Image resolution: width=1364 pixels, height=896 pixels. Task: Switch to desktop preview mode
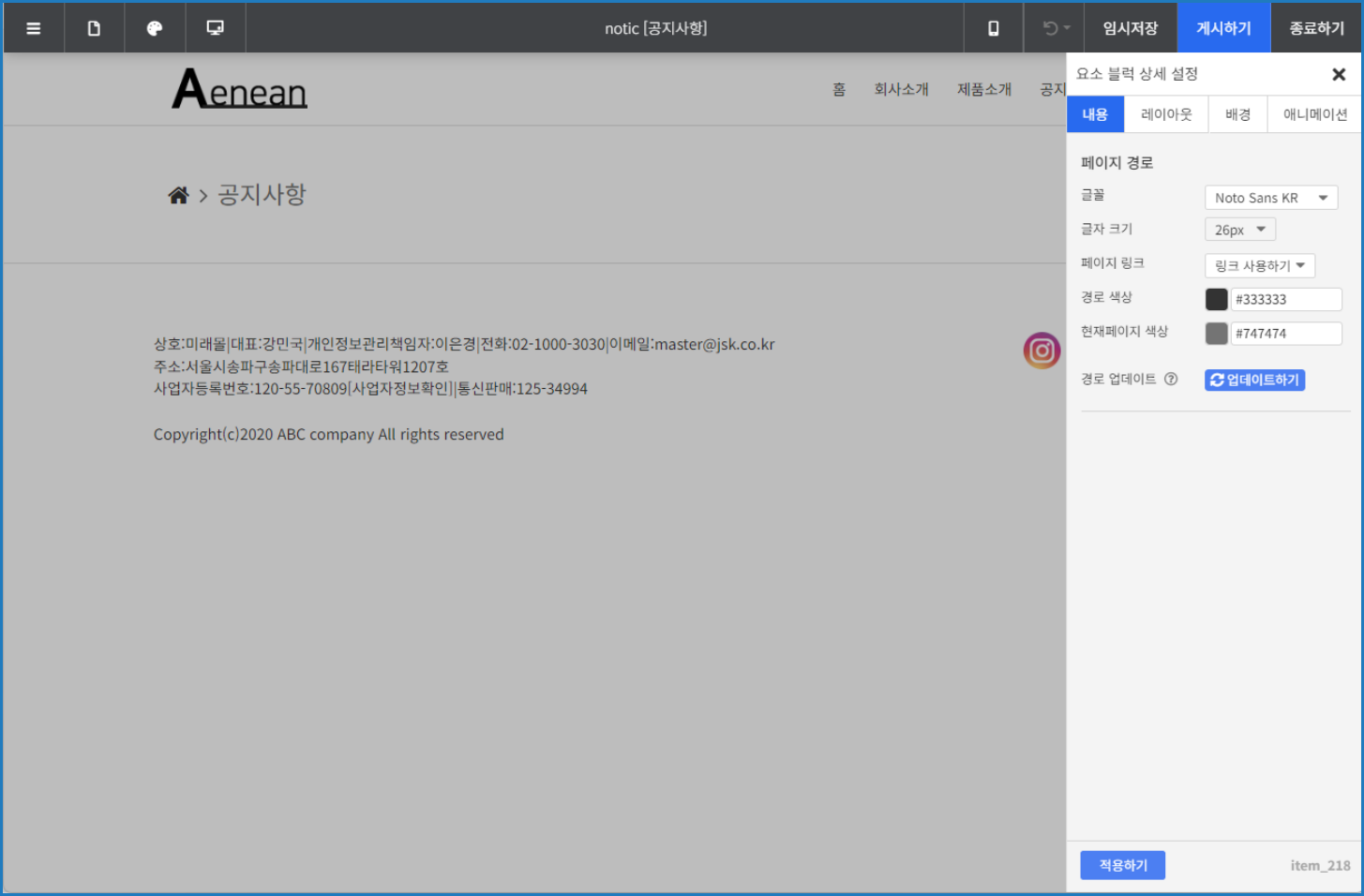pos(215,27)
